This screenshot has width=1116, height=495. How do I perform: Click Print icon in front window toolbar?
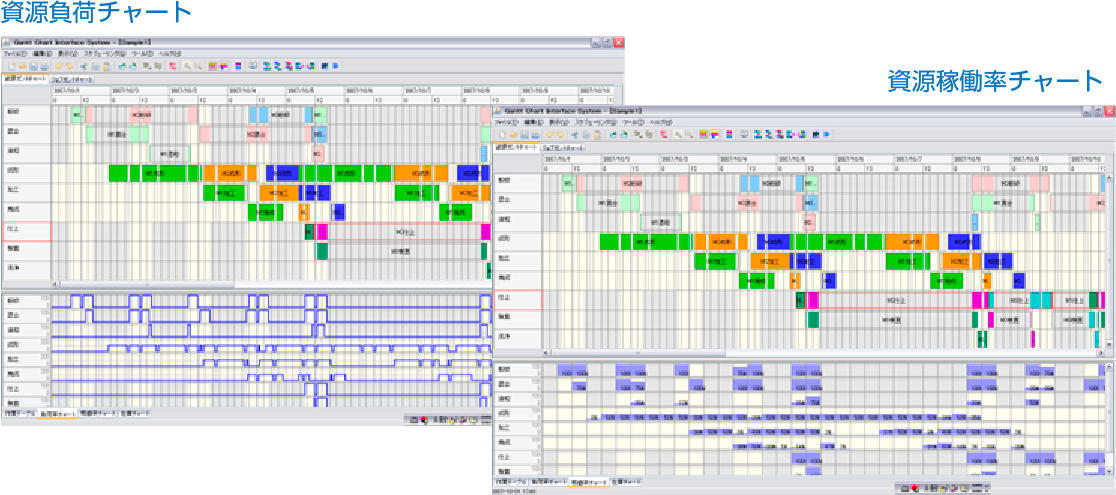535,135
